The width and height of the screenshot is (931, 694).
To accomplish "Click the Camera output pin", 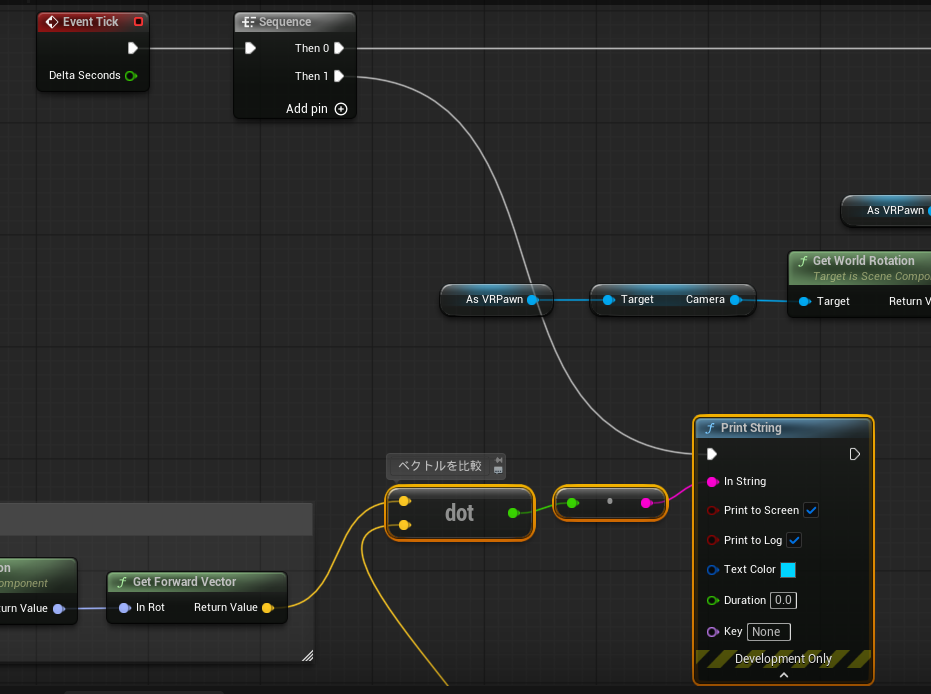I will point(735,300).
